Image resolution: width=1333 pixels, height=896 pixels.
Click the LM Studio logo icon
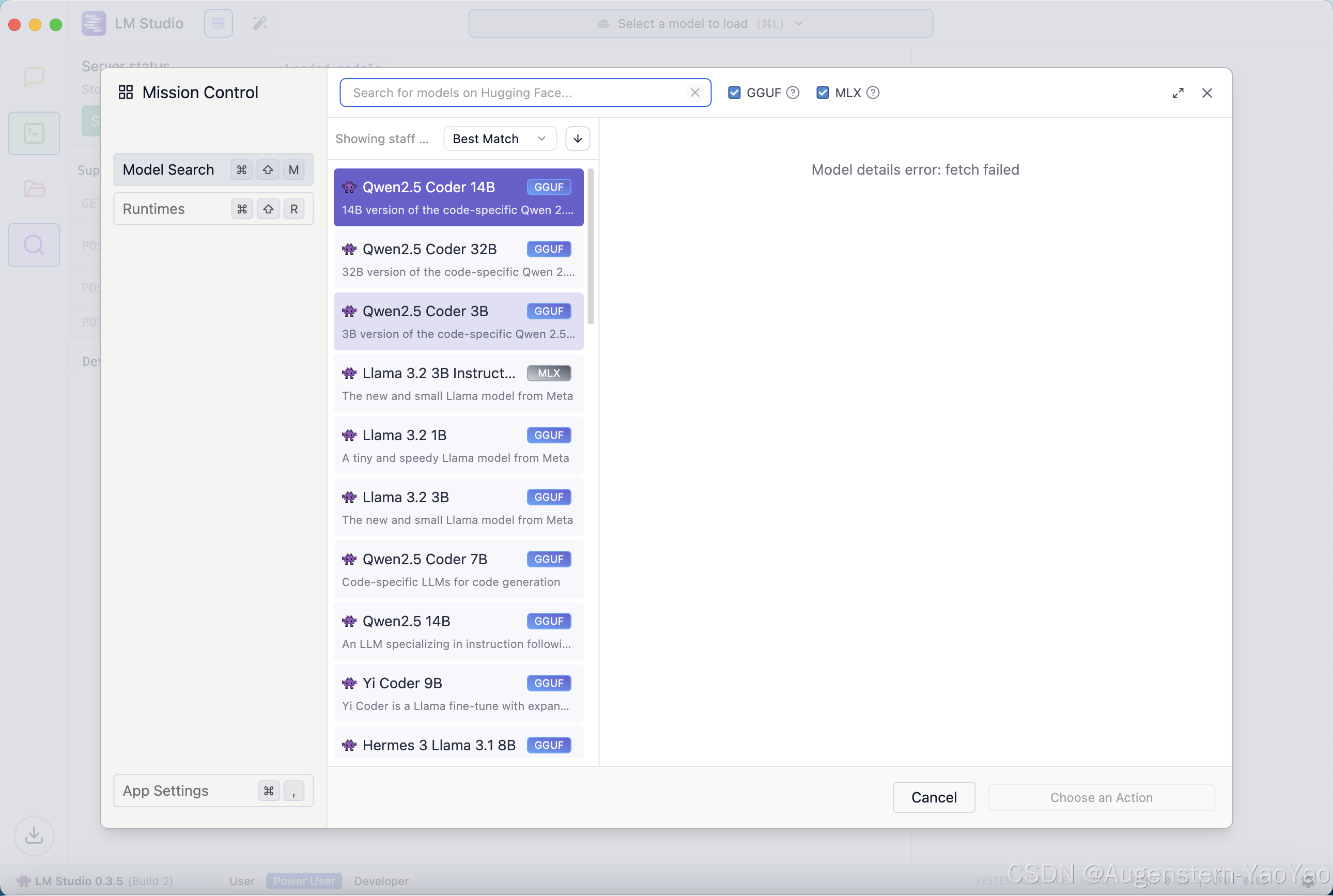coord(94,23)
